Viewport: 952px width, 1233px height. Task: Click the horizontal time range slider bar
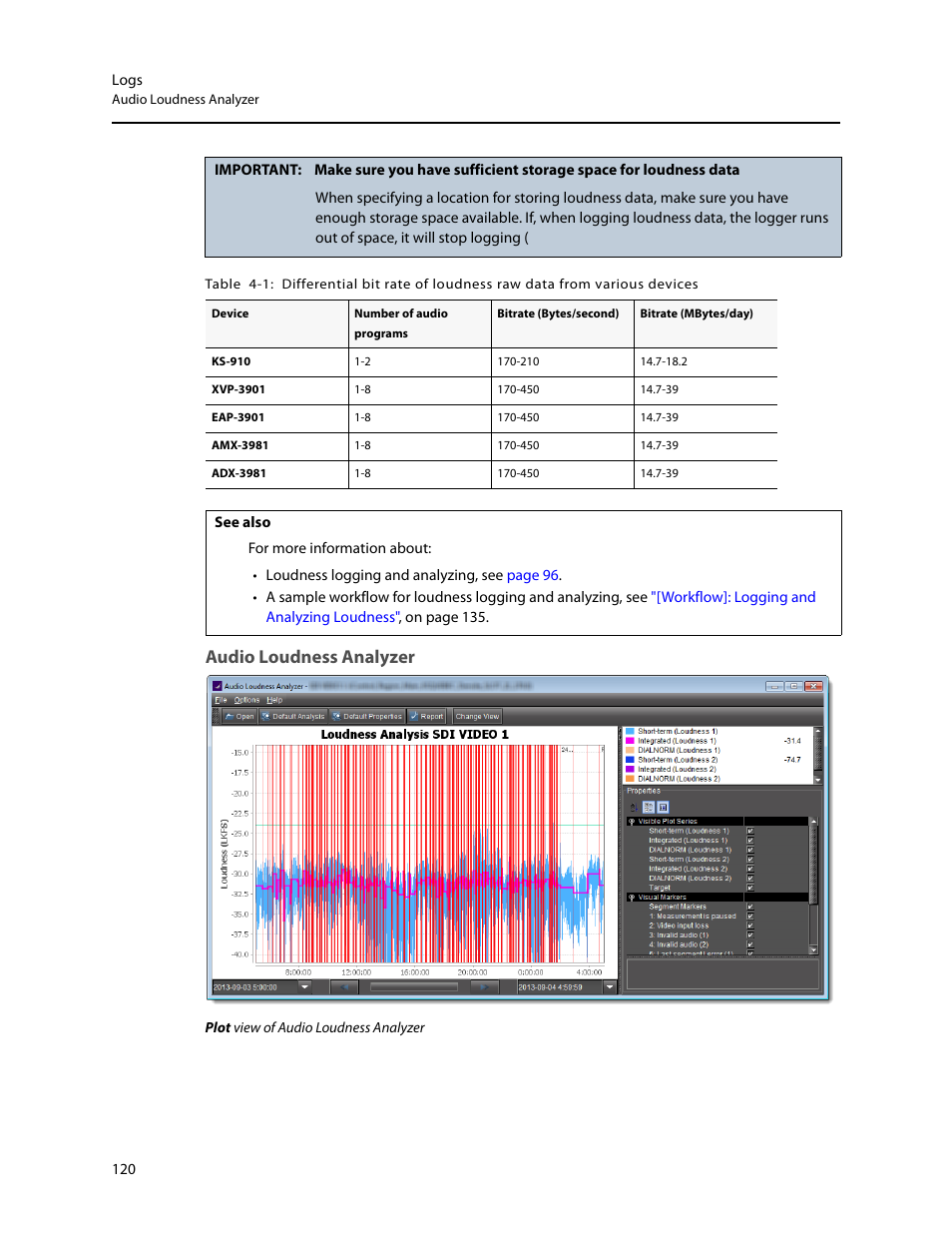click(414, 986)
